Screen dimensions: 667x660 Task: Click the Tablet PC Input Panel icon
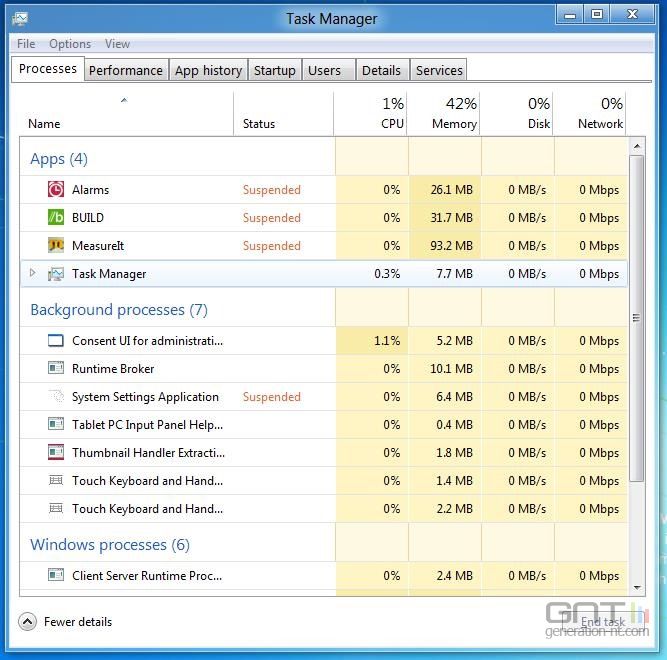coord(56,424)
